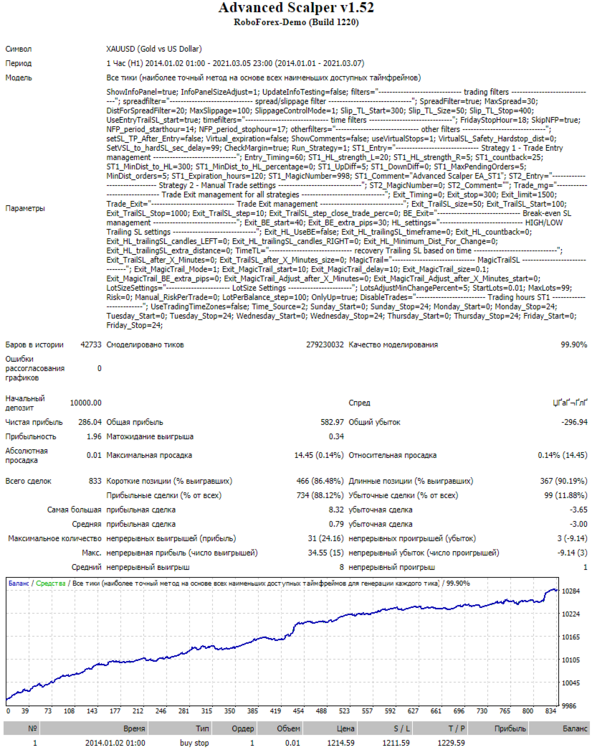592x750 pixels.
Task: Click the 'Advanced Scalper v1.52' report title
Action: (296, 8)
